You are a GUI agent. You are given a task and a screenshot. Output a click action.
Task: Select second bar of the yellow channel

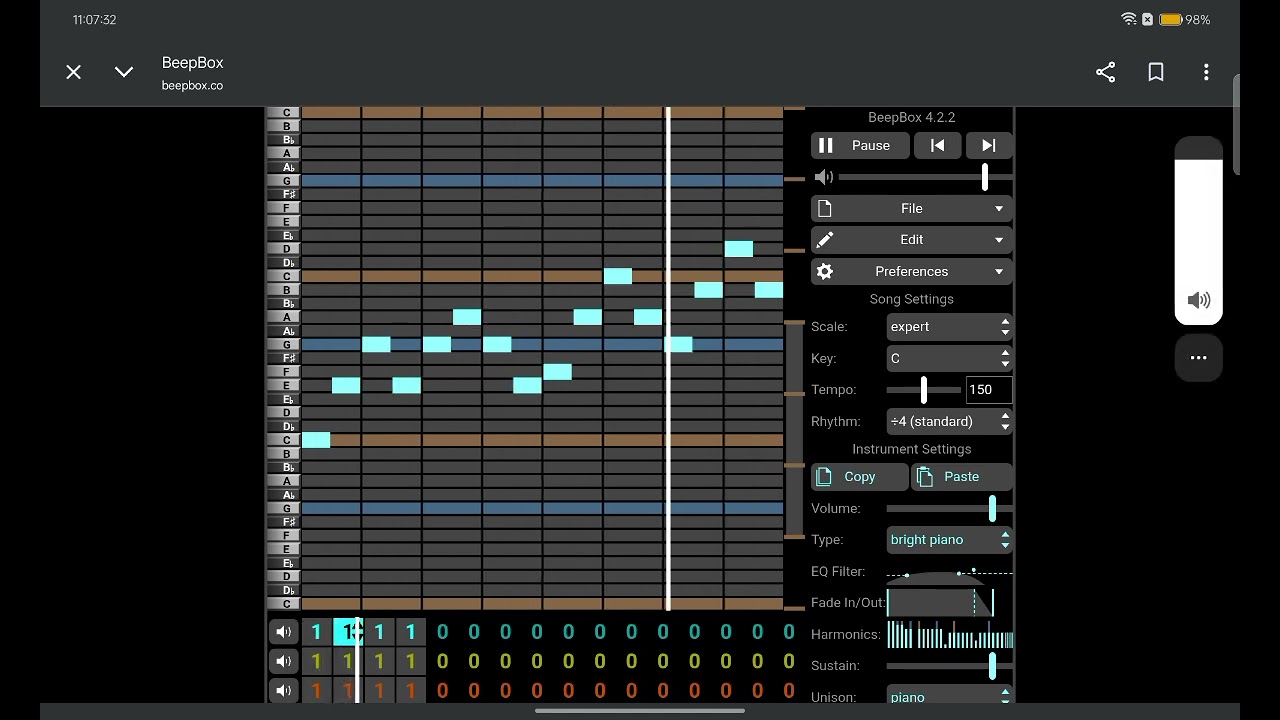347,661
